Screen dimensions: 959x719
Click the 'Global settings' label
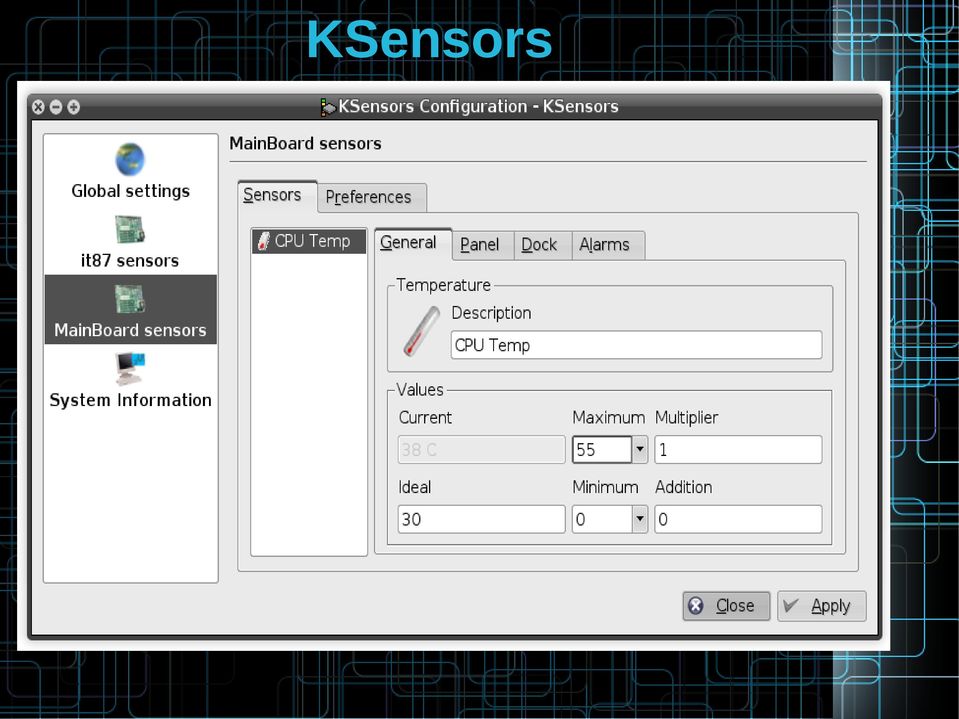point(130,191)
